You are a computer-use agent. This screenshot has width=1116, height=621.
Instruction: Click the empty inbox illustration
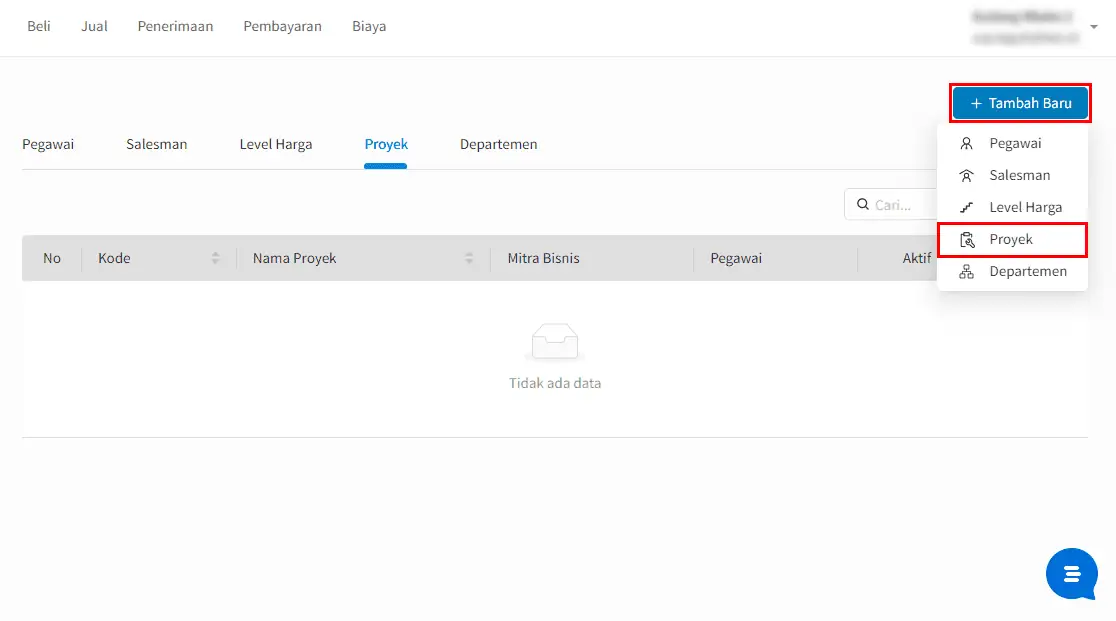[x=554, y=342]
